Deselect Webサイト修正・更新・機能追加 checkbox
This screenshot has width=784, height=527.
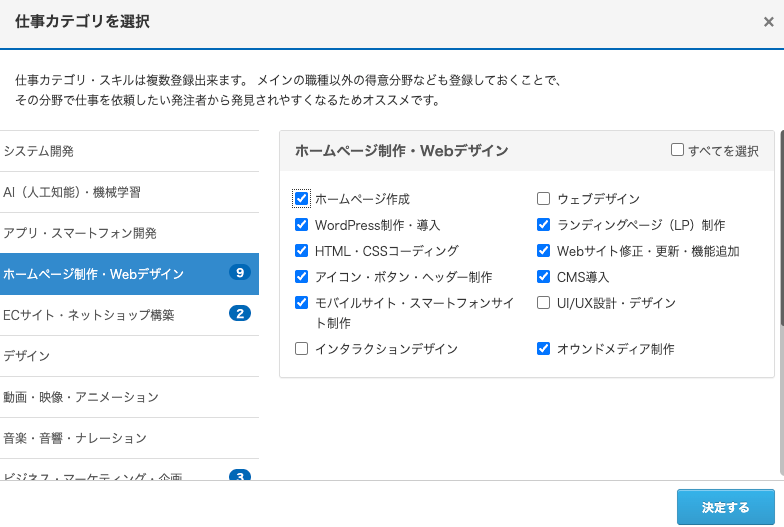click(544, 251)
